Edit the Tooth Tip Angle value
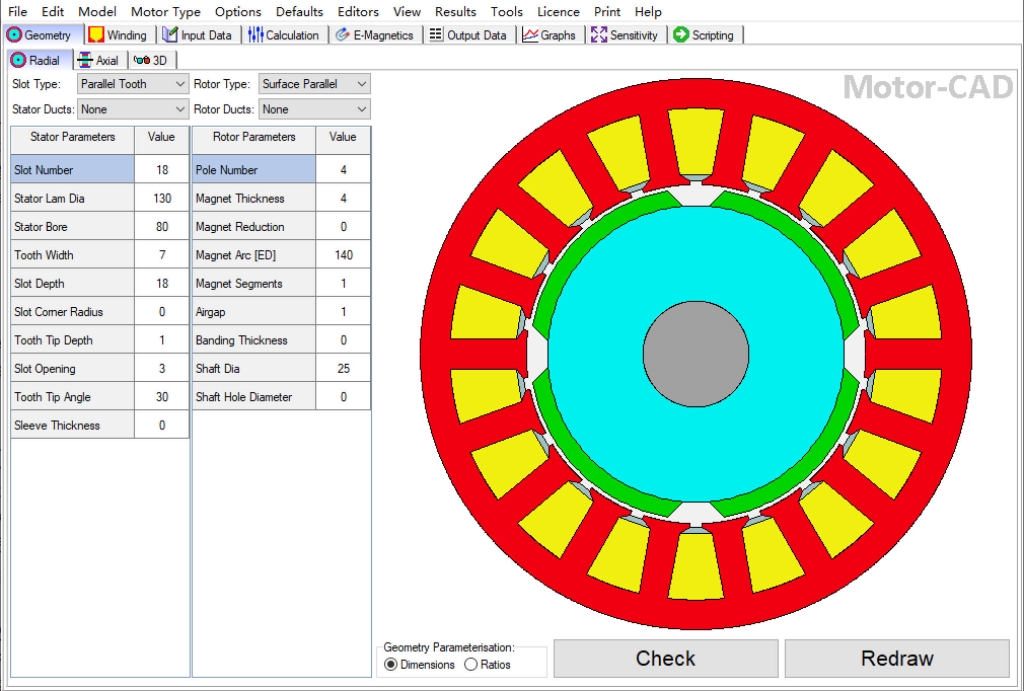This screenshot has height=691, width=1024. [162, 397]
